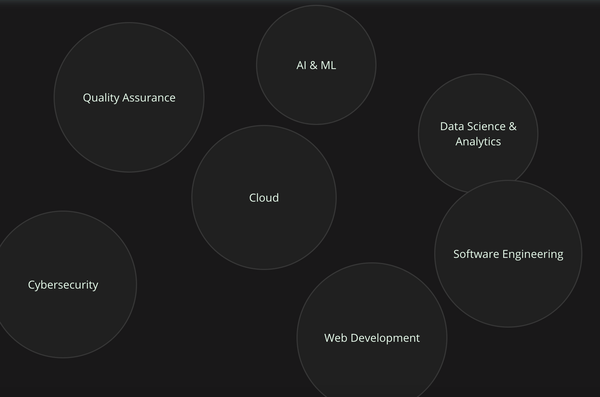
Task: Click the word 'Analytics' in Data Science bubble
Action: 478,142
